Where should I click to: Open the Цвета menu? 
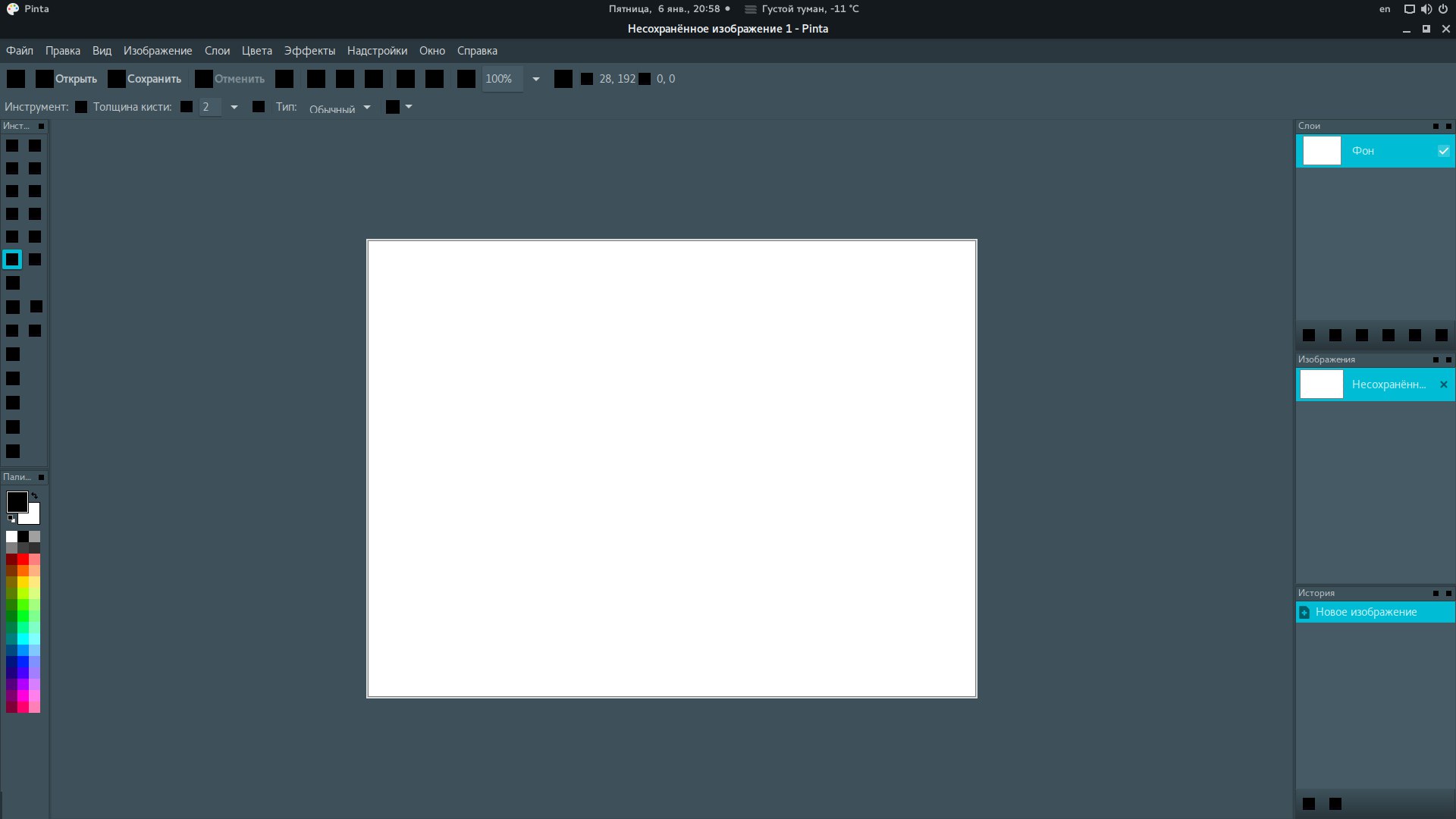257,51
